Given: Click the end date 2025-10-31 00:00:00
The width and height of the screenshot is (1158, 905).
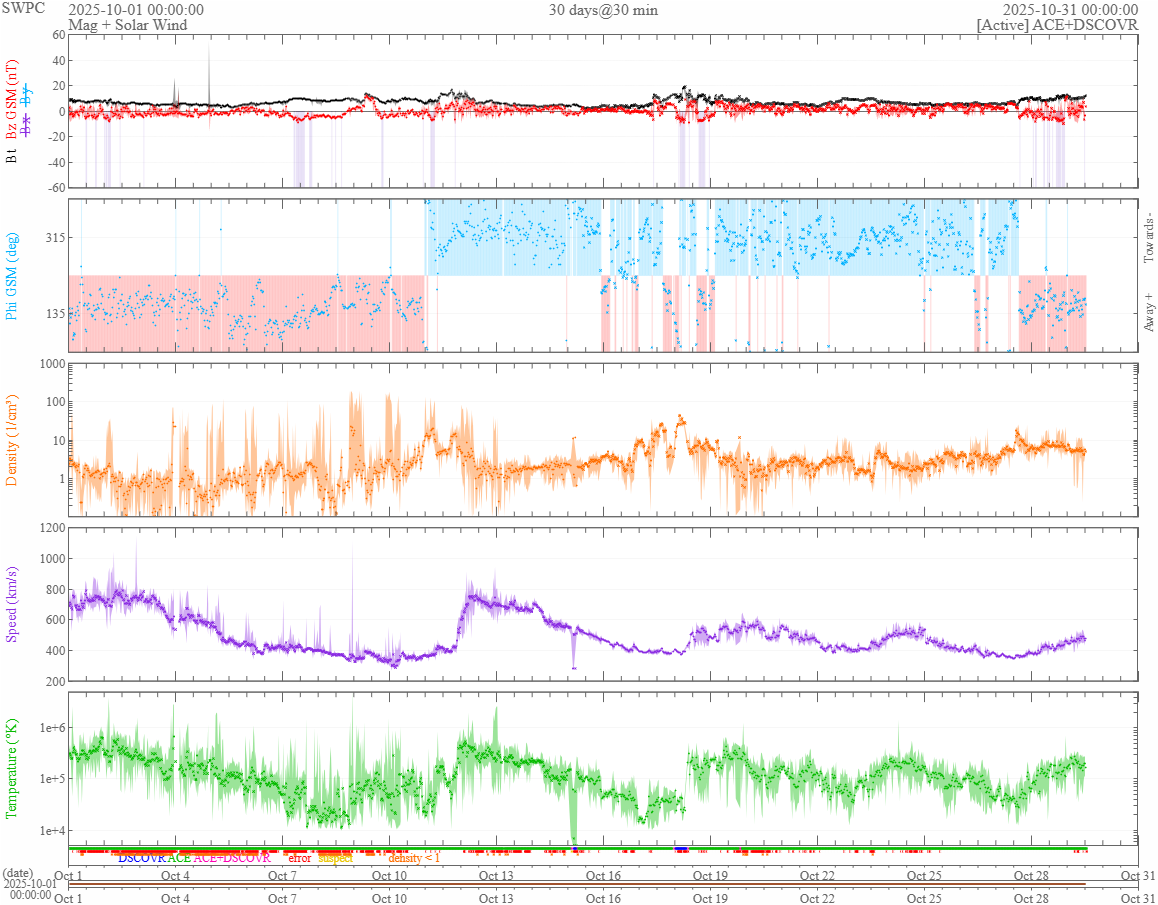Looking at the screenshot, I should pos(1070,10).
